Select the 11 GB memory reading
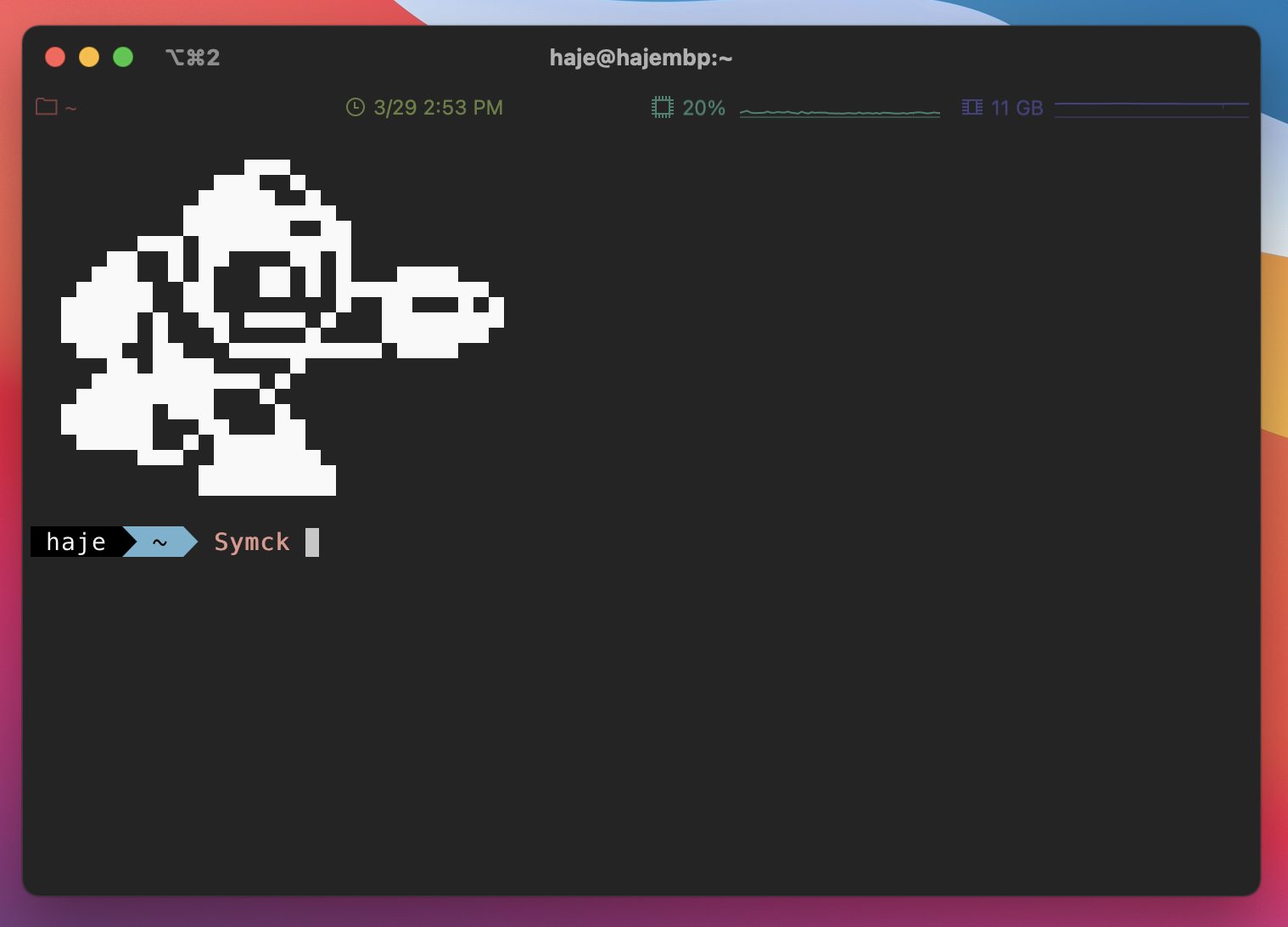Viewport: 1288px width, 927px height. click(1017, 107)
